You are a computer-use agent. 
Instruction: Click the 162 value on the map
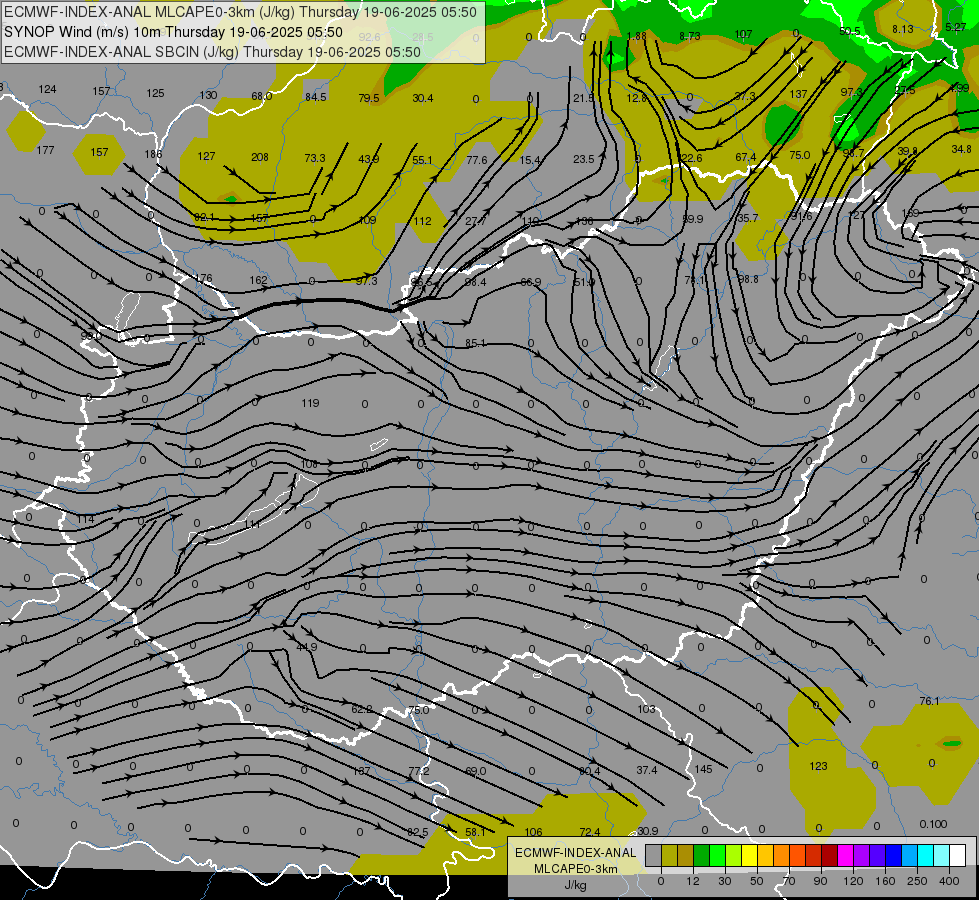258,280
